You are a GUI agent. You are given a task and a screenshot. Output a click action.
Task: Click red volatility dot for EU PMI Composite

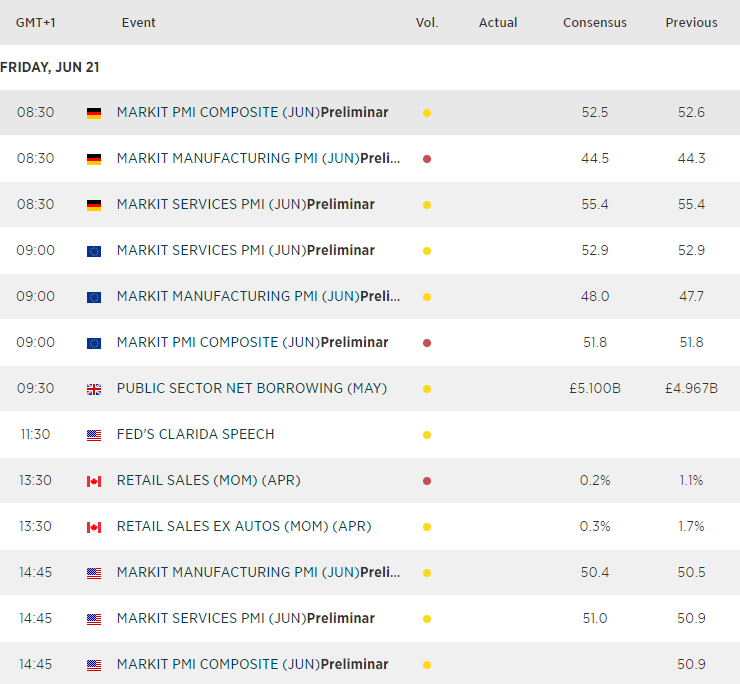(x=427, y=343)
